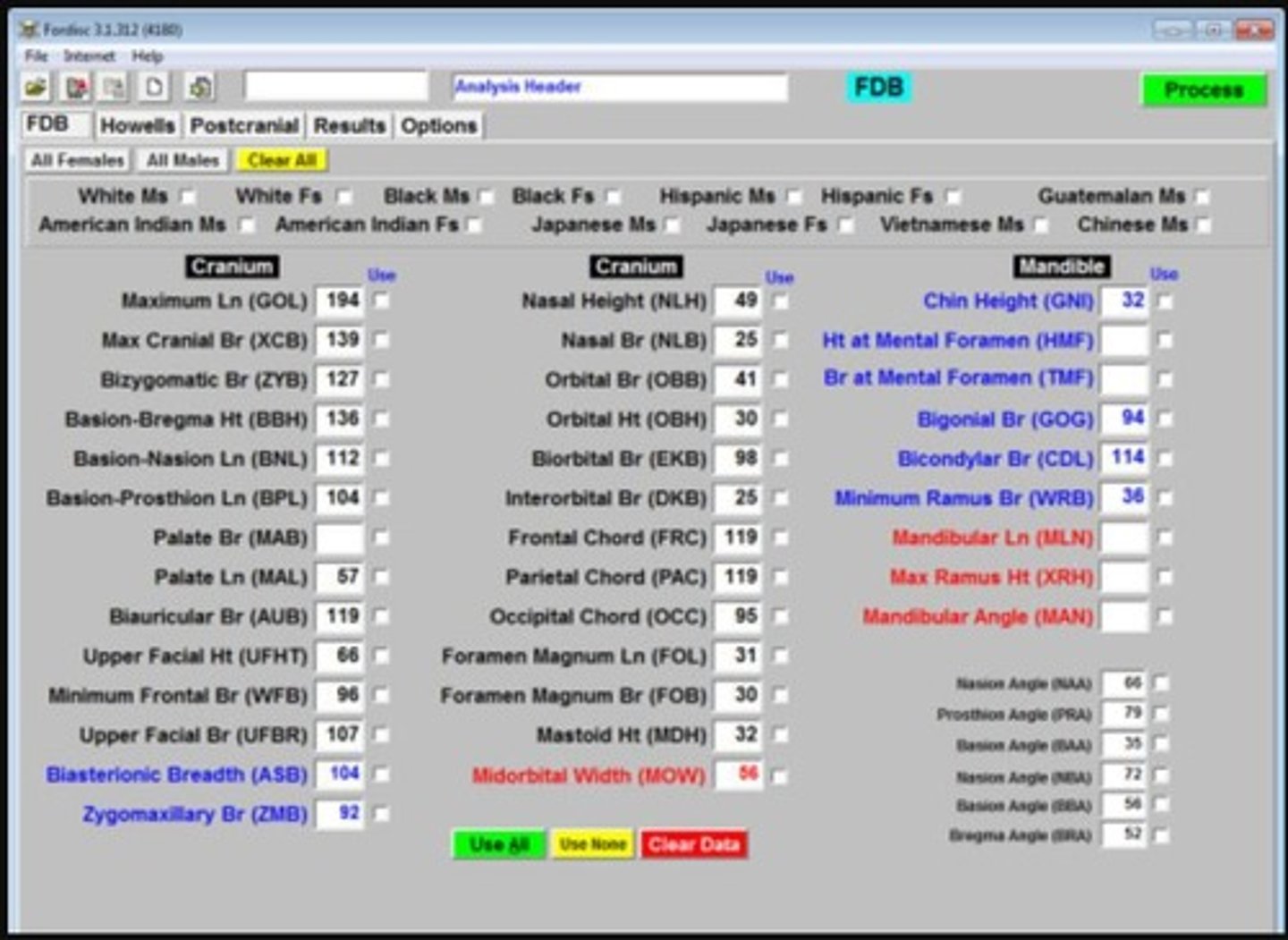1288x940 pixels.
Task: Check the White Ms group checkbox
Action: click(188, 197)
